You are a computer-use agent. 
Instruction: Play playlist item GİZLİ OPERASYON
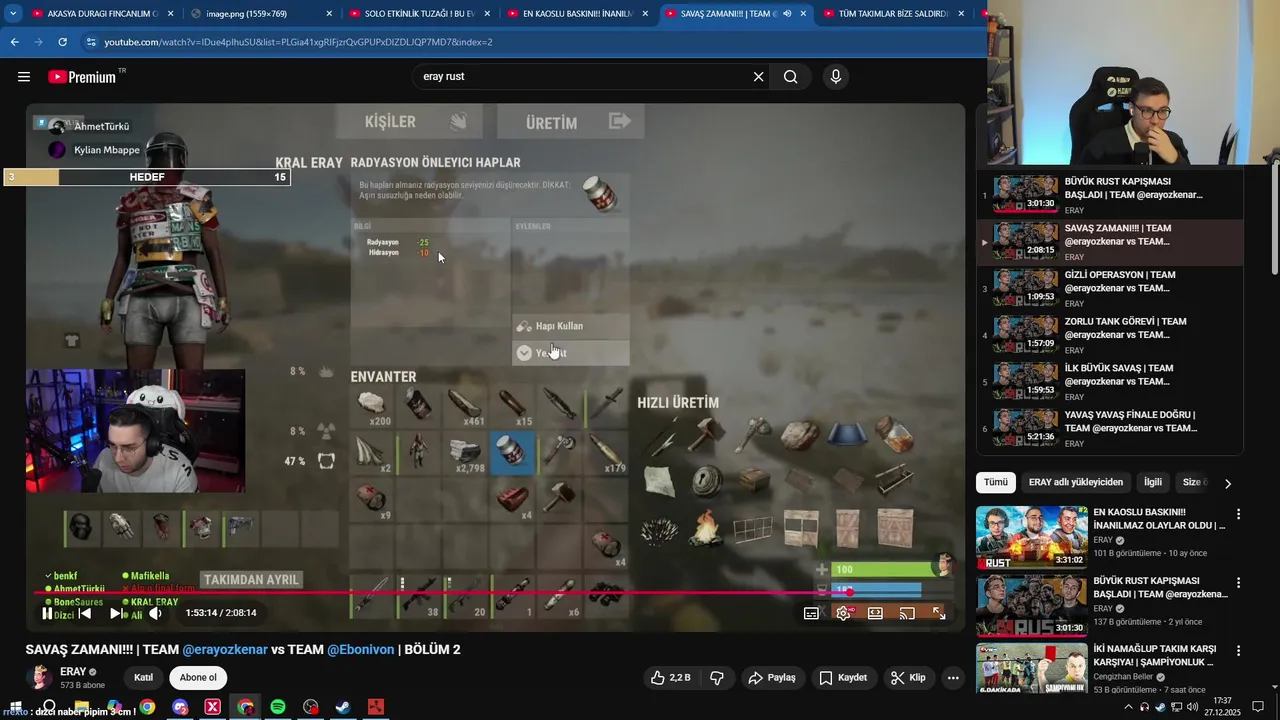coord(1110,289)
